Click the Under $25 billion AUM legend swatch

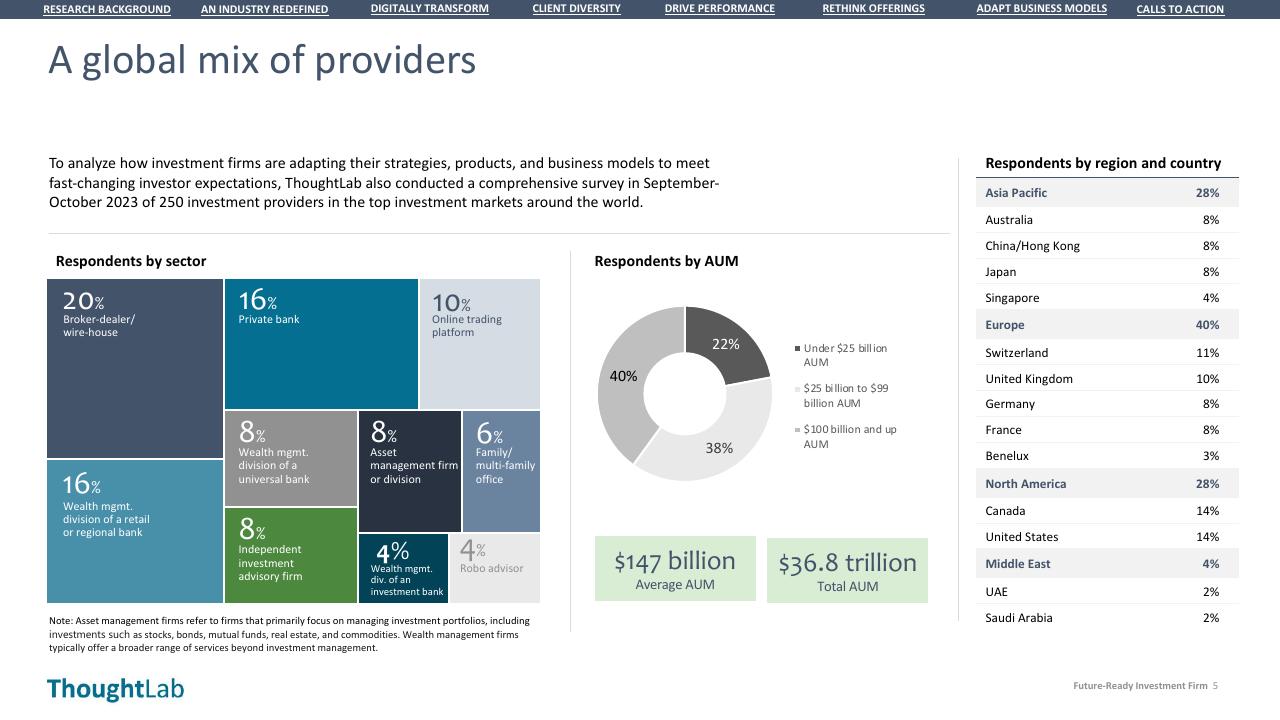(x=797, y=348)
